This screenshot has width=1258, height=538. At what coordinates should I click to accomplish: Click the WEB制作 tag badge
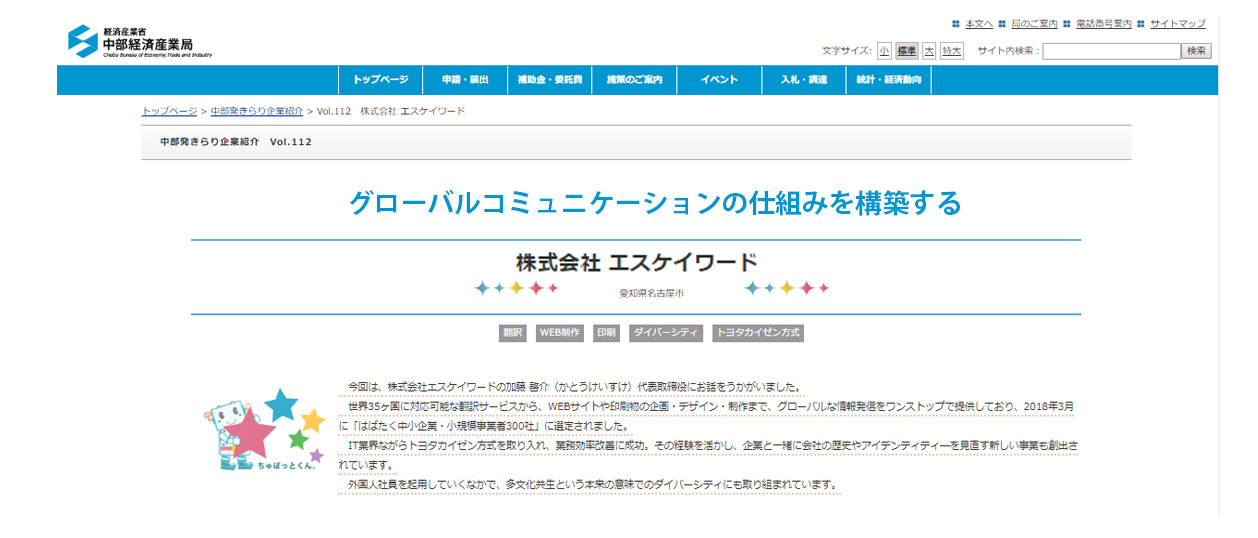pyautogui.click(x=560, y=333)
